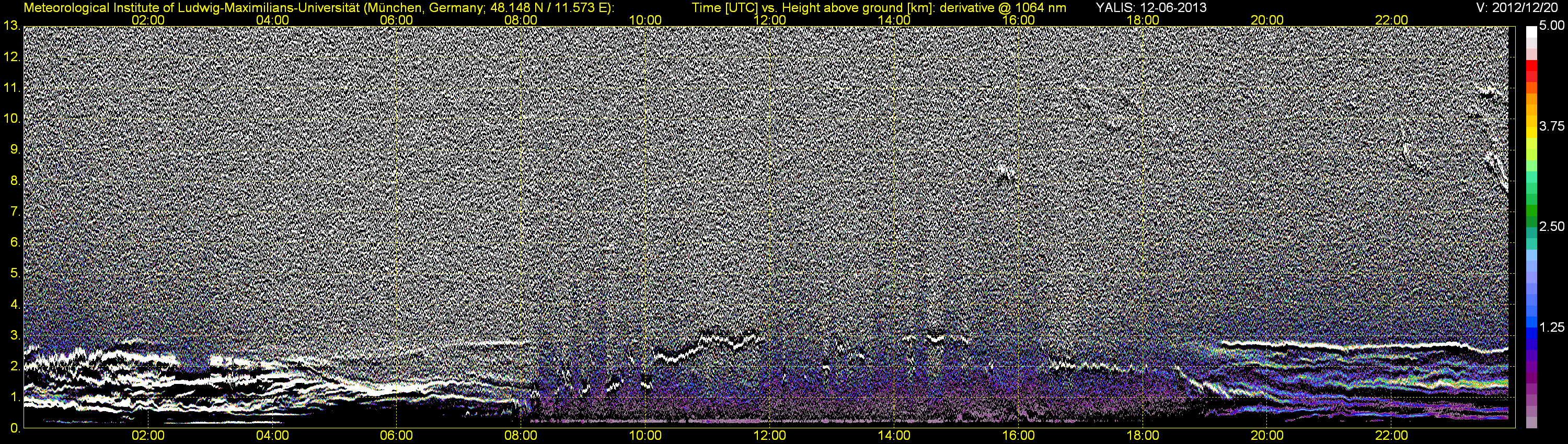Click the 18:00 label on the top time axis
The image size is (1568, 444).
point(1143,20)
